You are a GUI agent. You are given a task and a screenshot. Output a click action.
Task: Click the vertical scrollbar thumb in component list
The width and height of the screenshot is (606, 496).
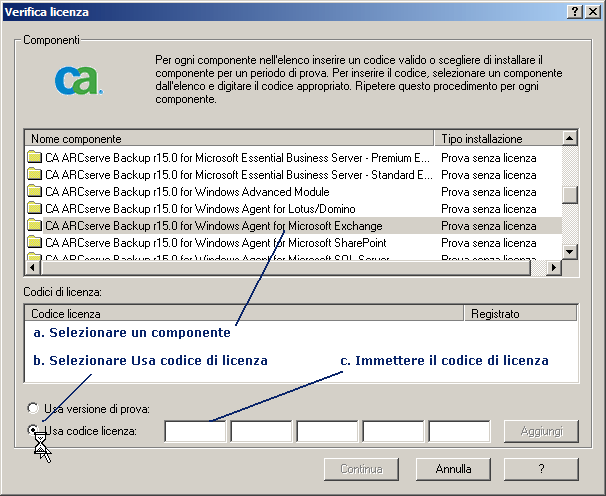coord(570,194)
